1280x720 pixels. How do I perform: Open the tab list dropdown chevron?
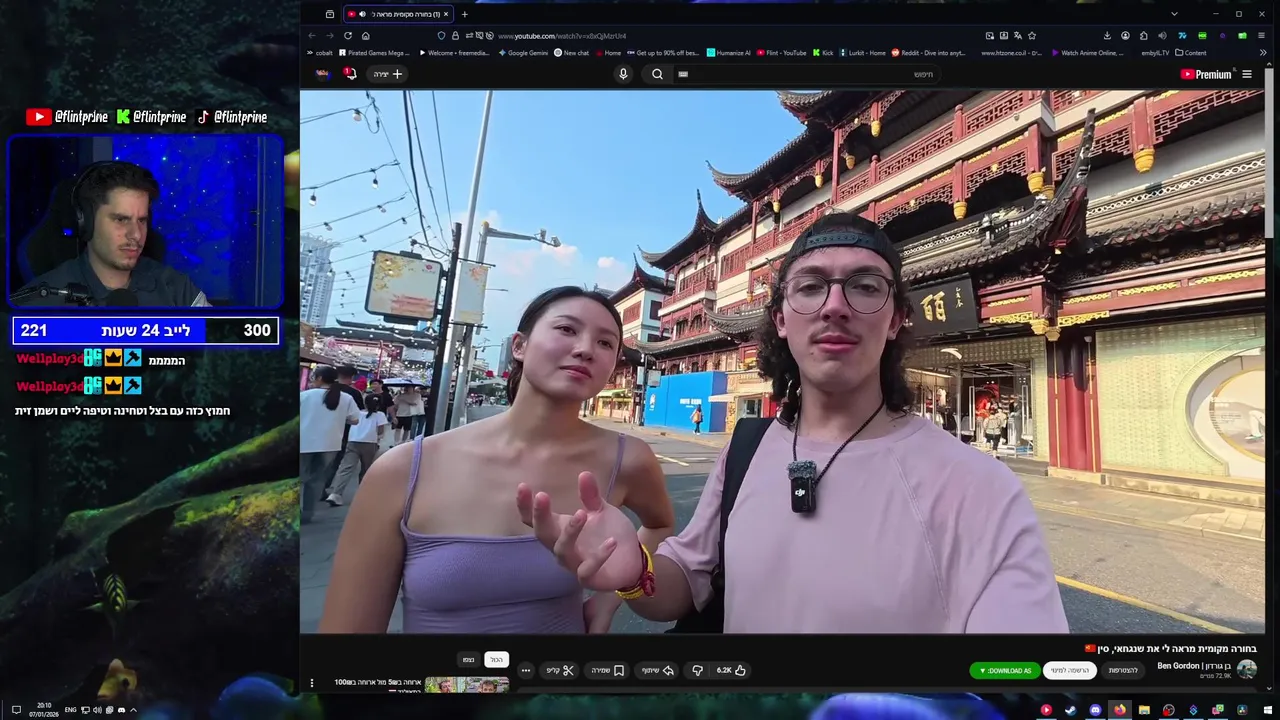(1174, 14)
